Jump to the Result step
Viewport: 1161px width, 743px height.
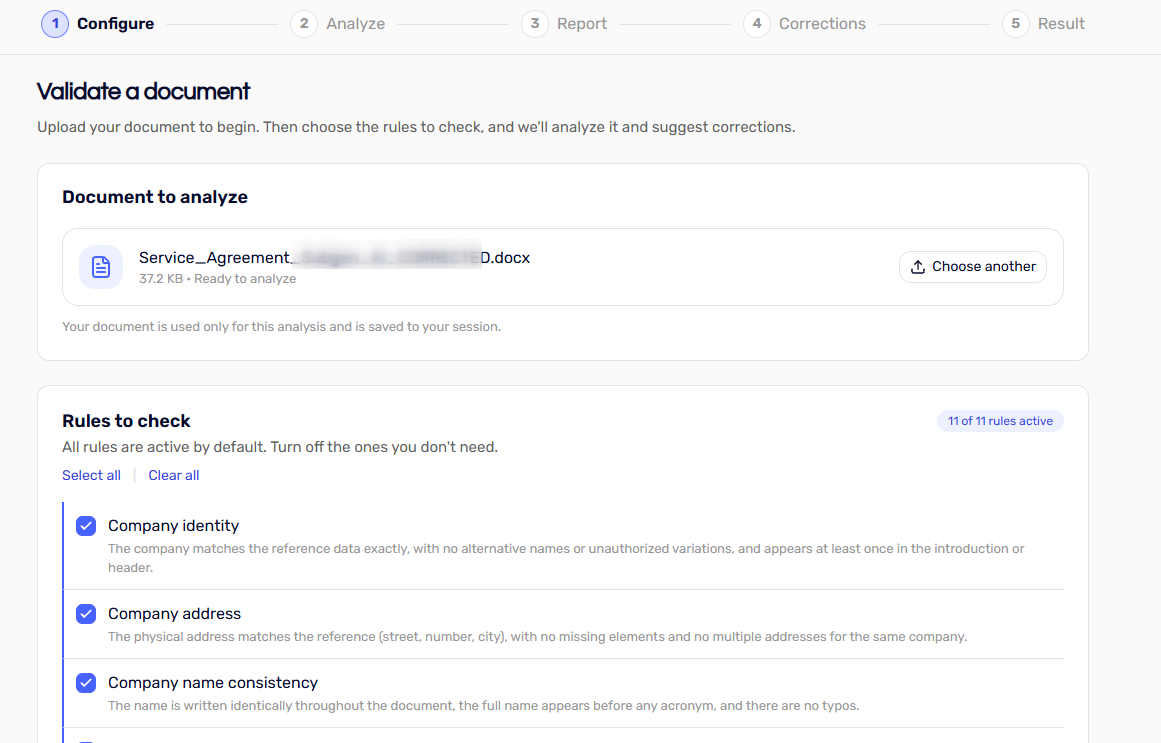(x=1061, y=24)
